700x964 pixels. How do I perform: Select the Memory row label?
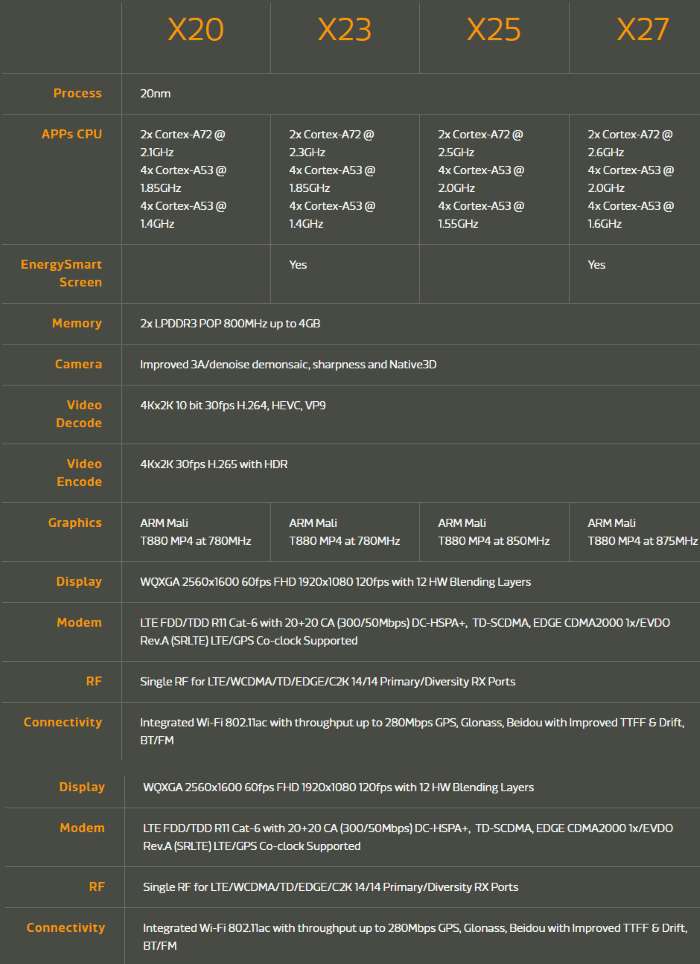click(77, 323)
